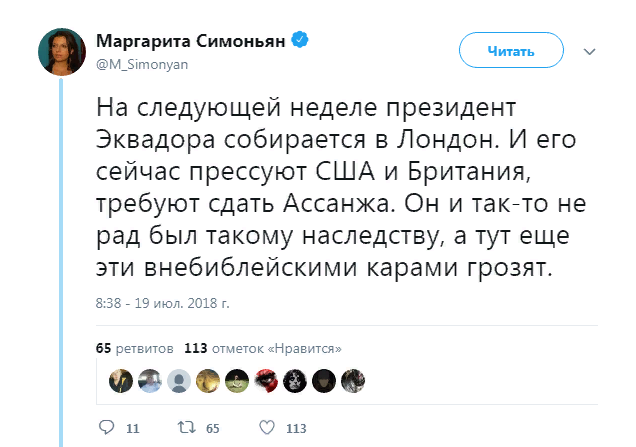Screen dimensions: 636x447
Task: Like the tweet with the heart icon
Action: tap(267, 427)
